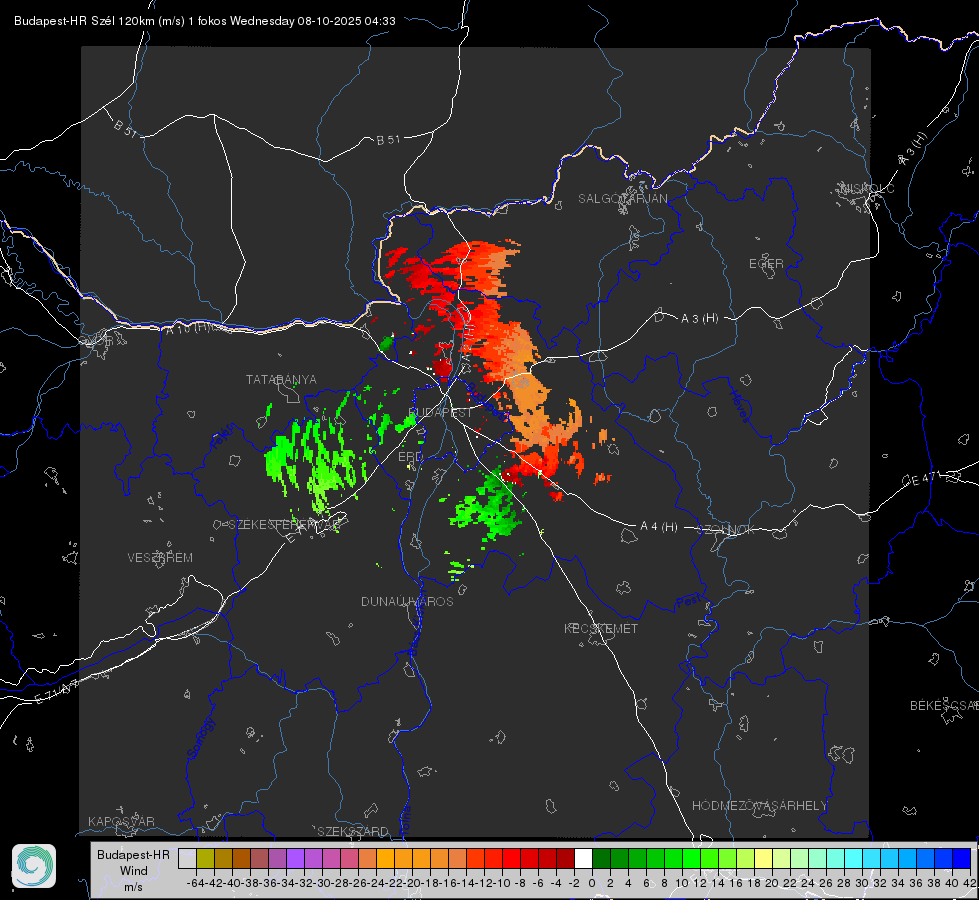The width and height of the screenshot is (979, 900).
Task: Select the white zero-velocity legend swatch
Action: [583, 858]
